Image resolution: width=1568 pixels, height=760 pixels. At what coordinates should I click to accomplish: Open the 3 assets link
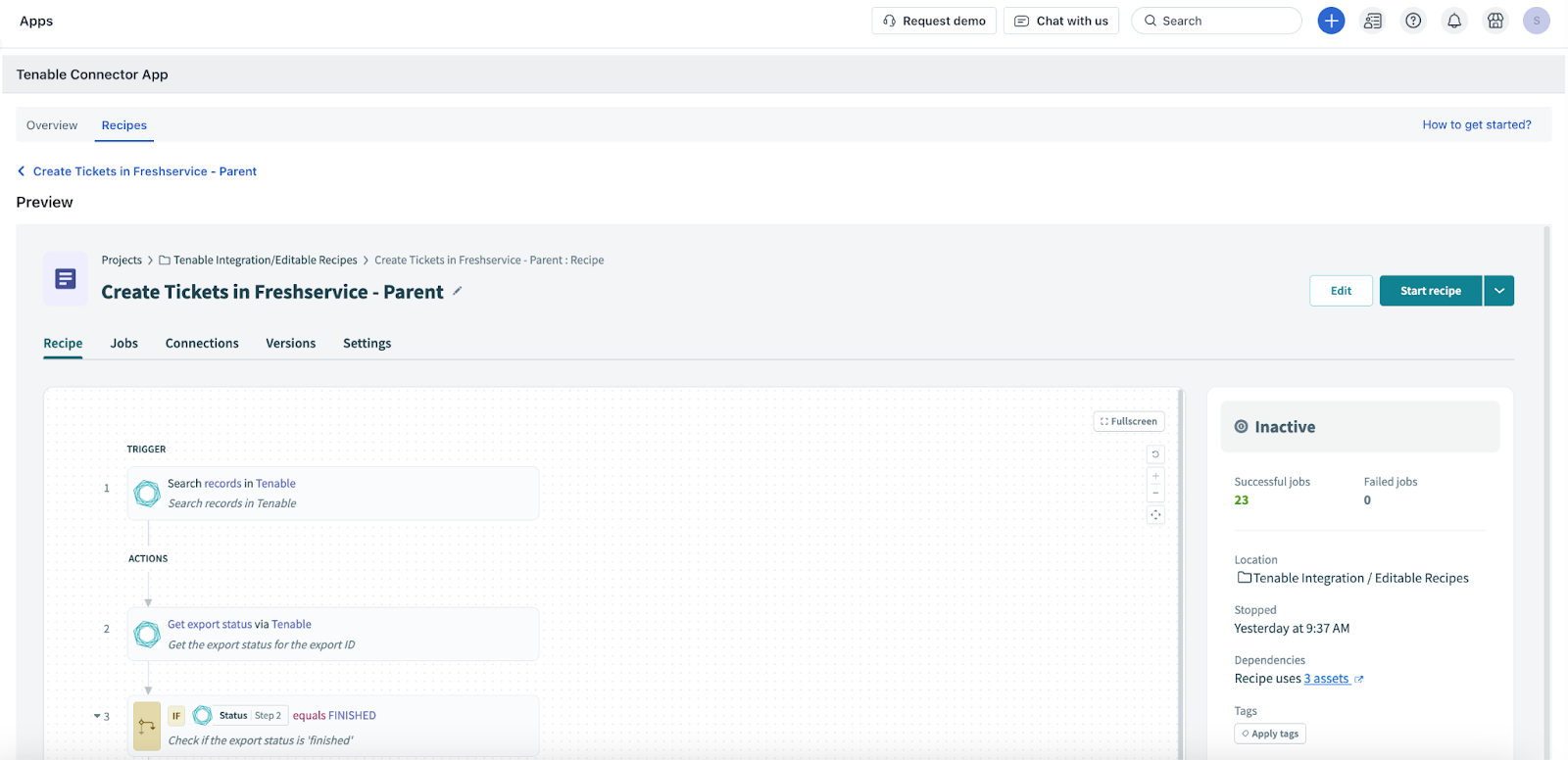tap(1326, 679)
